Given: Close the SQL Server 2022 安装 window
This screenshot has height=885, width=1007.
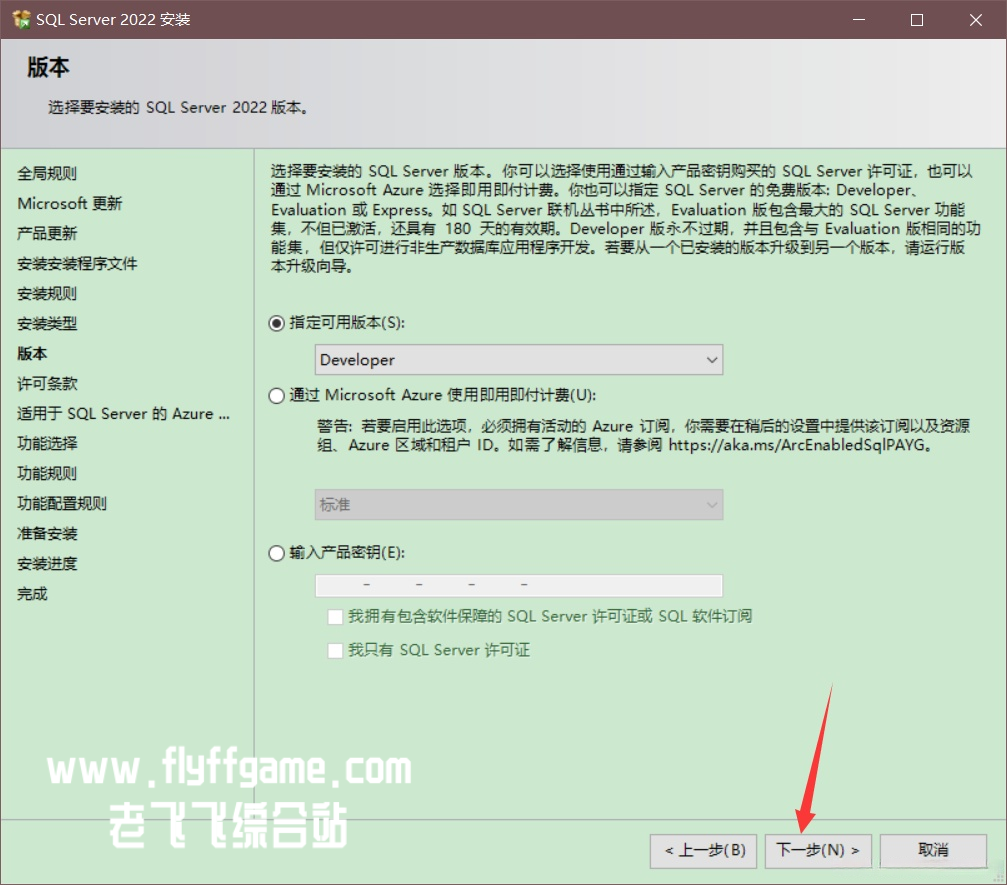Looking at the screenshot, I should (976, 20).
